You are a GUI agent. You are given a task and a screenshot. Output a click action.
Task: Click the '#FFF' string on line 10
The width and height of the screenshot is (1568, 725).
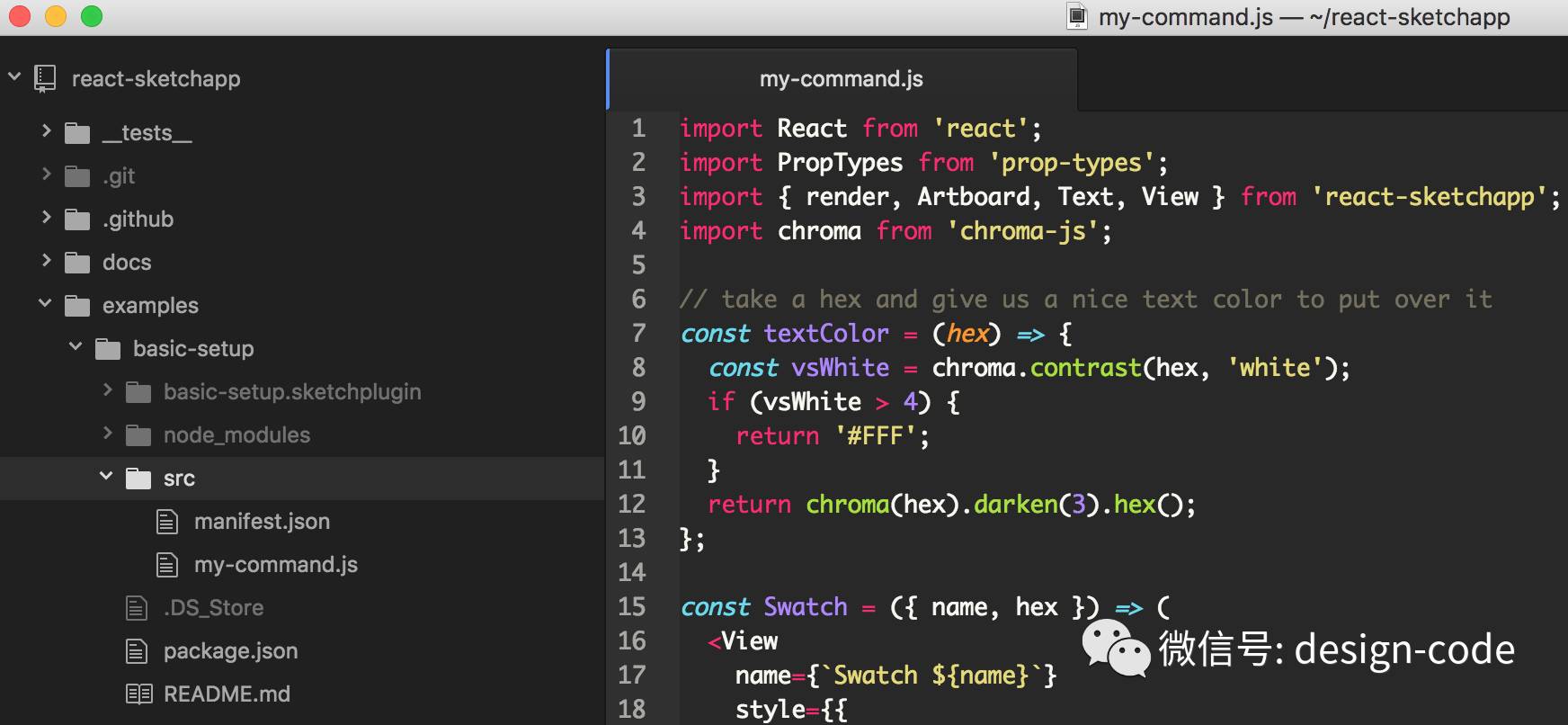click(x=876, y=436)
